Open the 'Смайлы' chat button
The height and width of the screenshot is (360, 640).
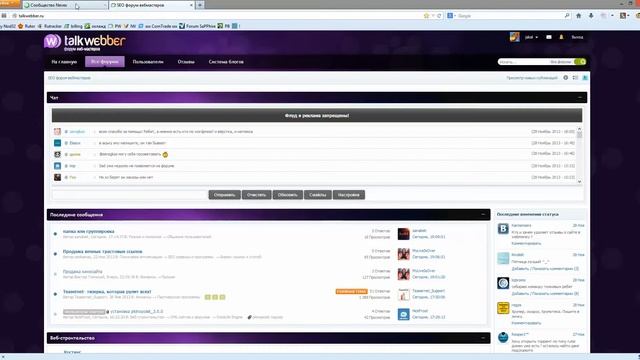click(x=318, y=195)
